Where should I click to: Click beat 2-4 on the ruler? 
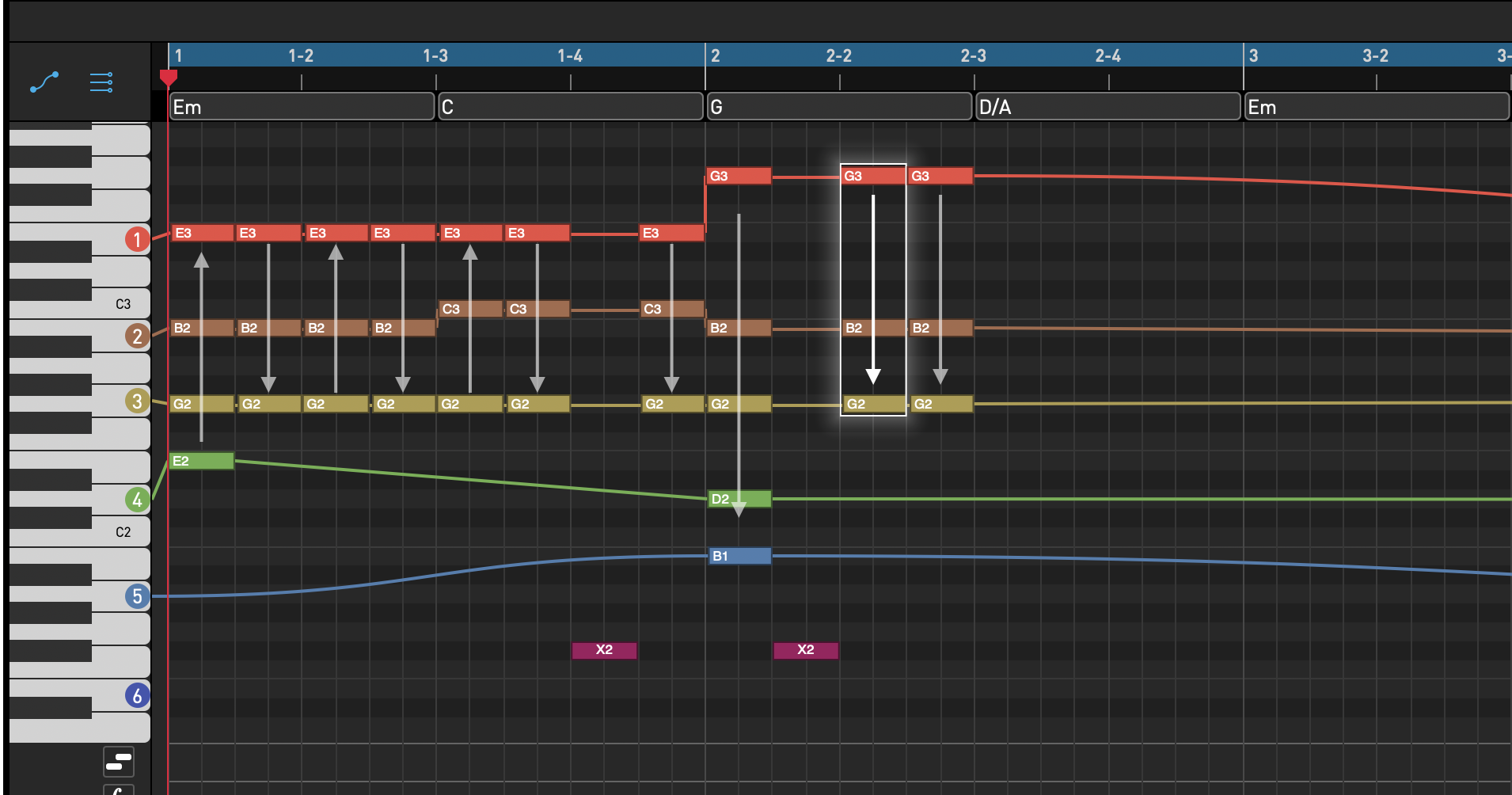click(1108, 55)
